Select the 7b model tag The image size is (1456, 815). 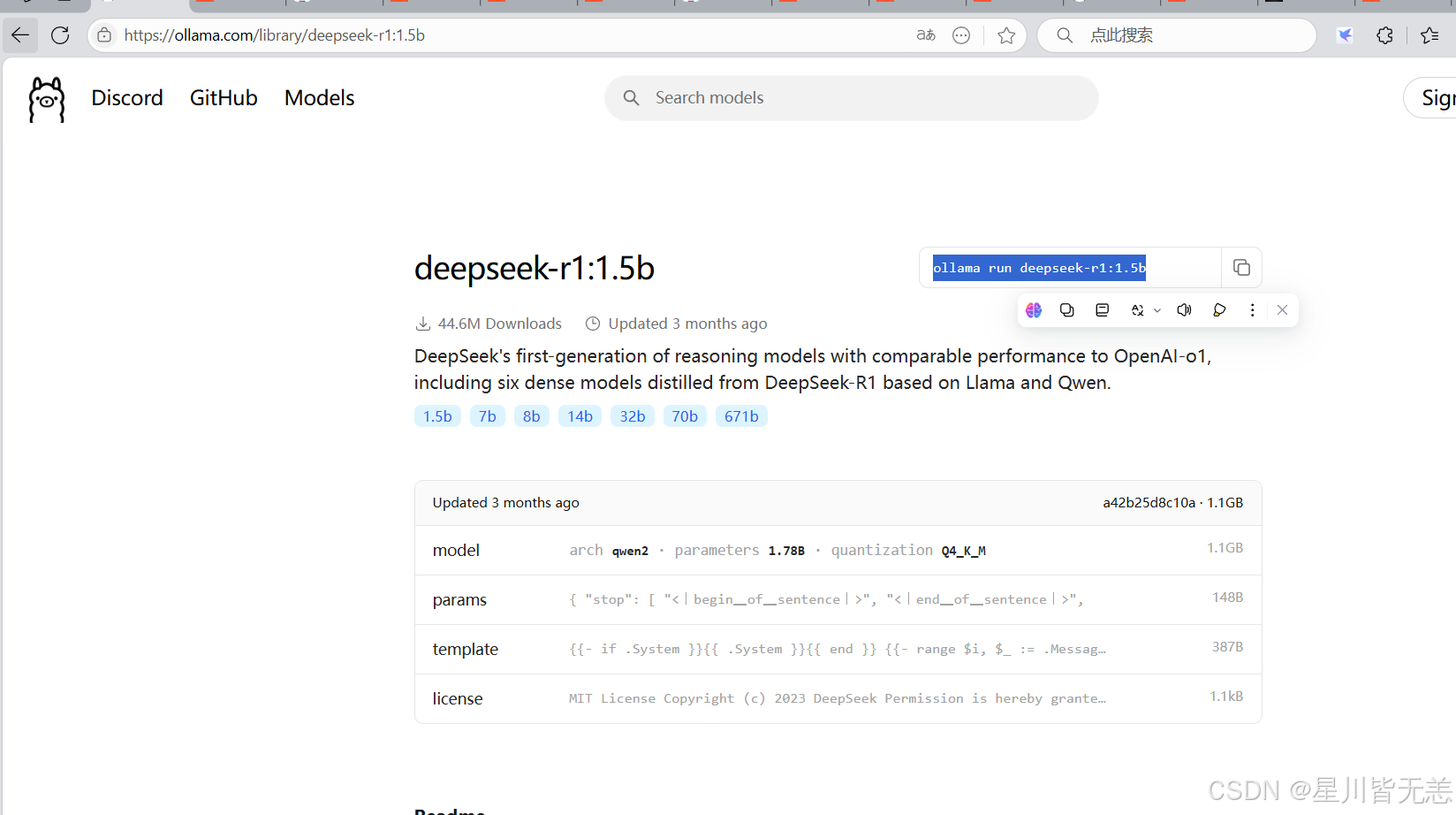pos(487,416)
